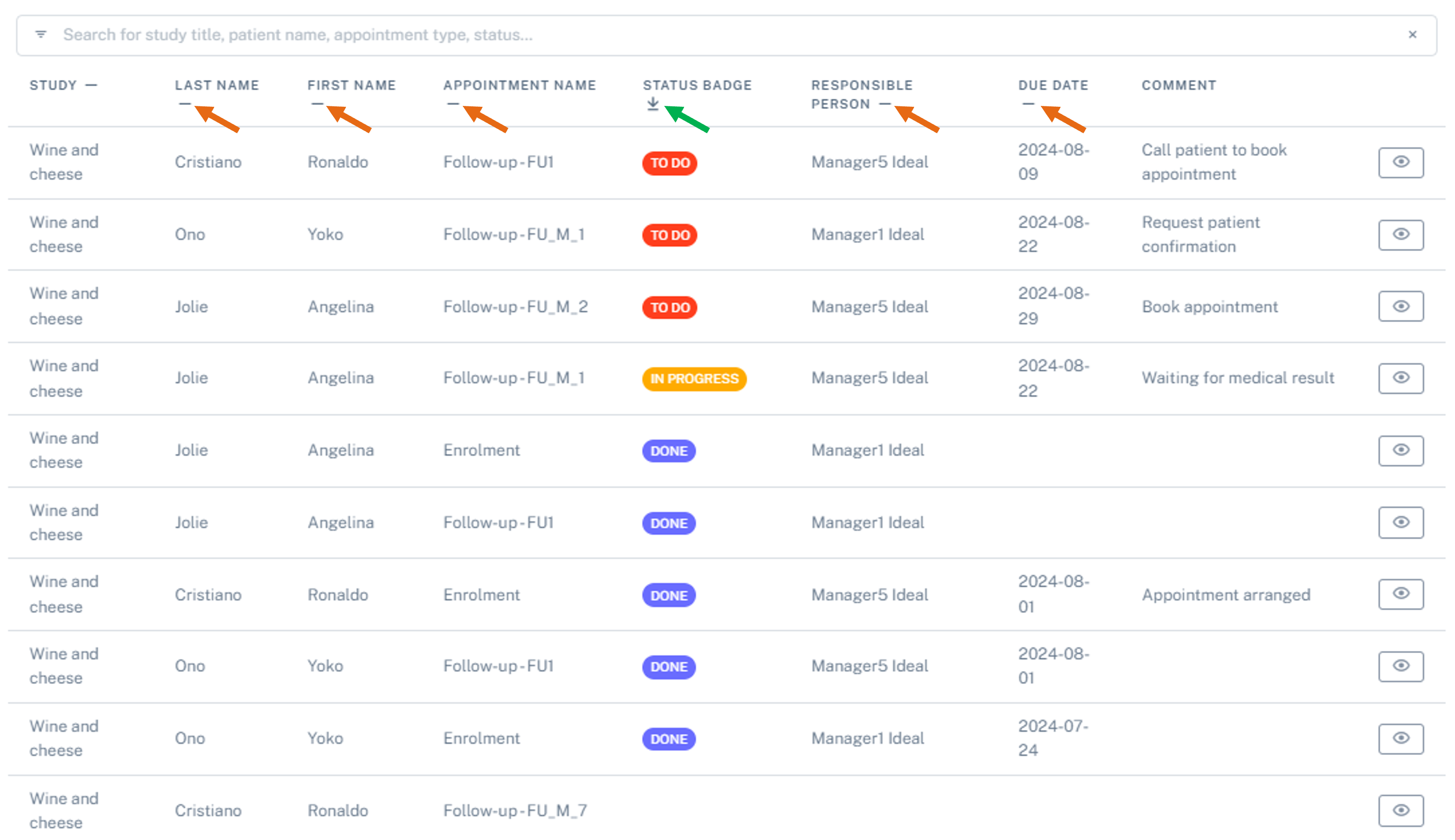Click TO DO badge for Cristiano Ronaldo

point(669,163)
